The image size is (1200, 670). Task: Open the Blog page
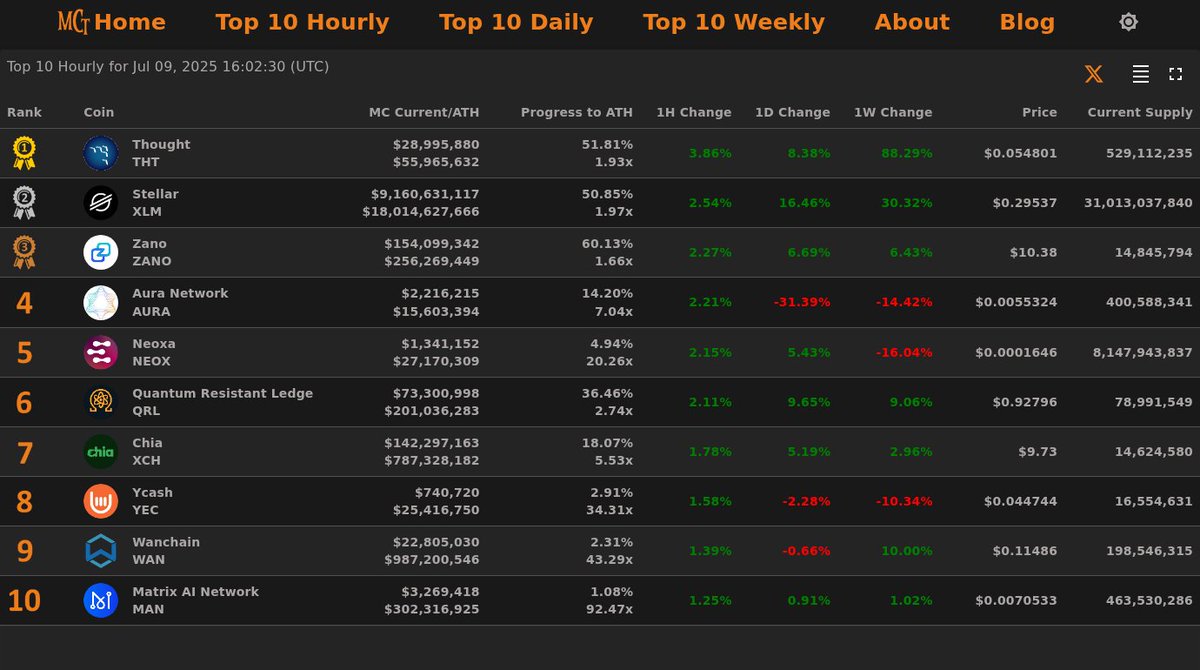(1026, 21)
